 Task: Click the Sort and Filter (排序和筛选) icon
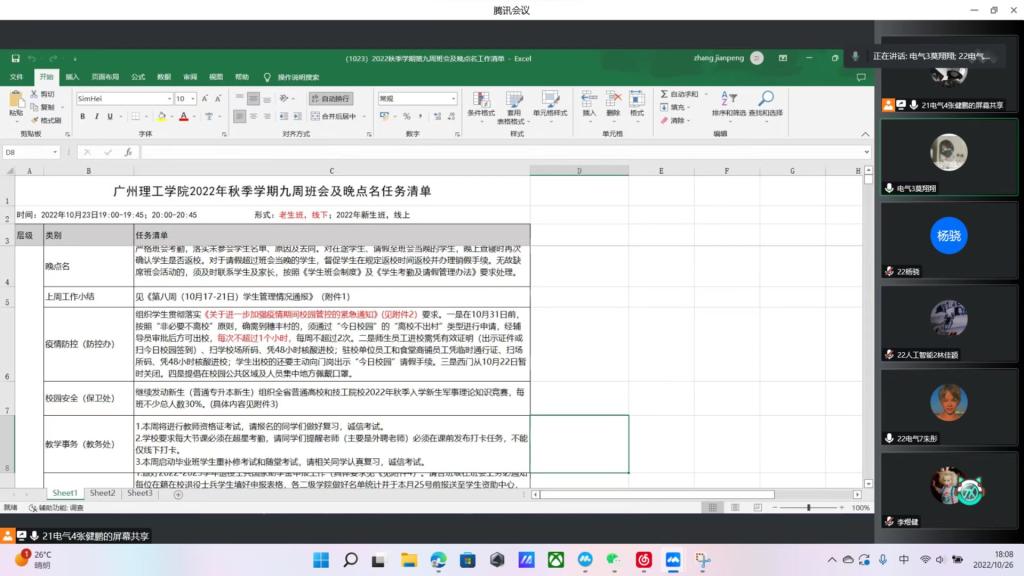tap(727, 99)
